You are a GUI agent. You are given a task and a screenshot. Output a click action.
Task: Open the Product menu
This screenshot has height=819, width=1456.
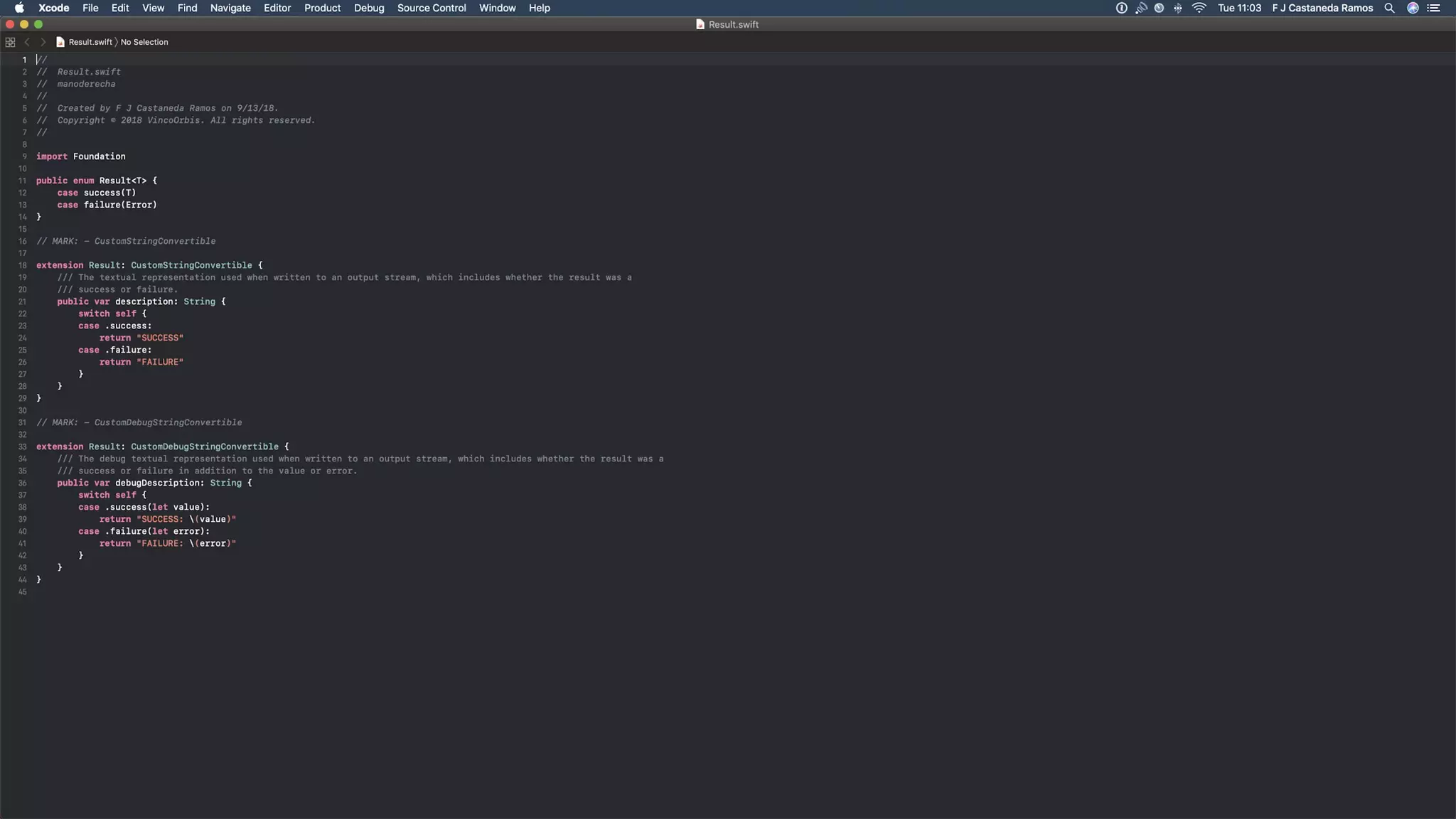point(322,8)
